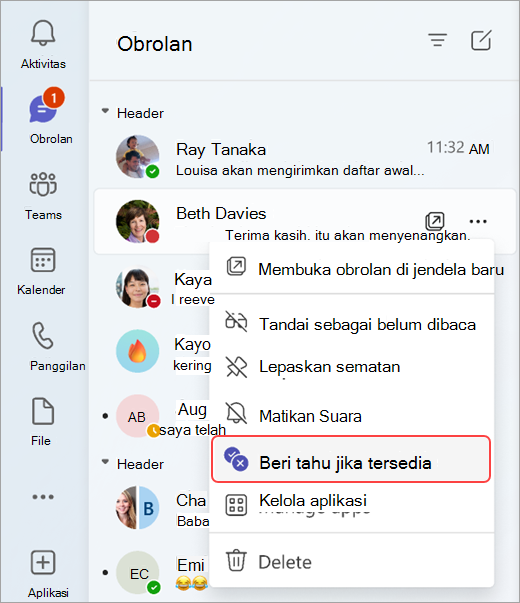Click the pop-out icon in context menu
Image resolution: width=520 pixels, height=603 pixels.
click(236, 267)
